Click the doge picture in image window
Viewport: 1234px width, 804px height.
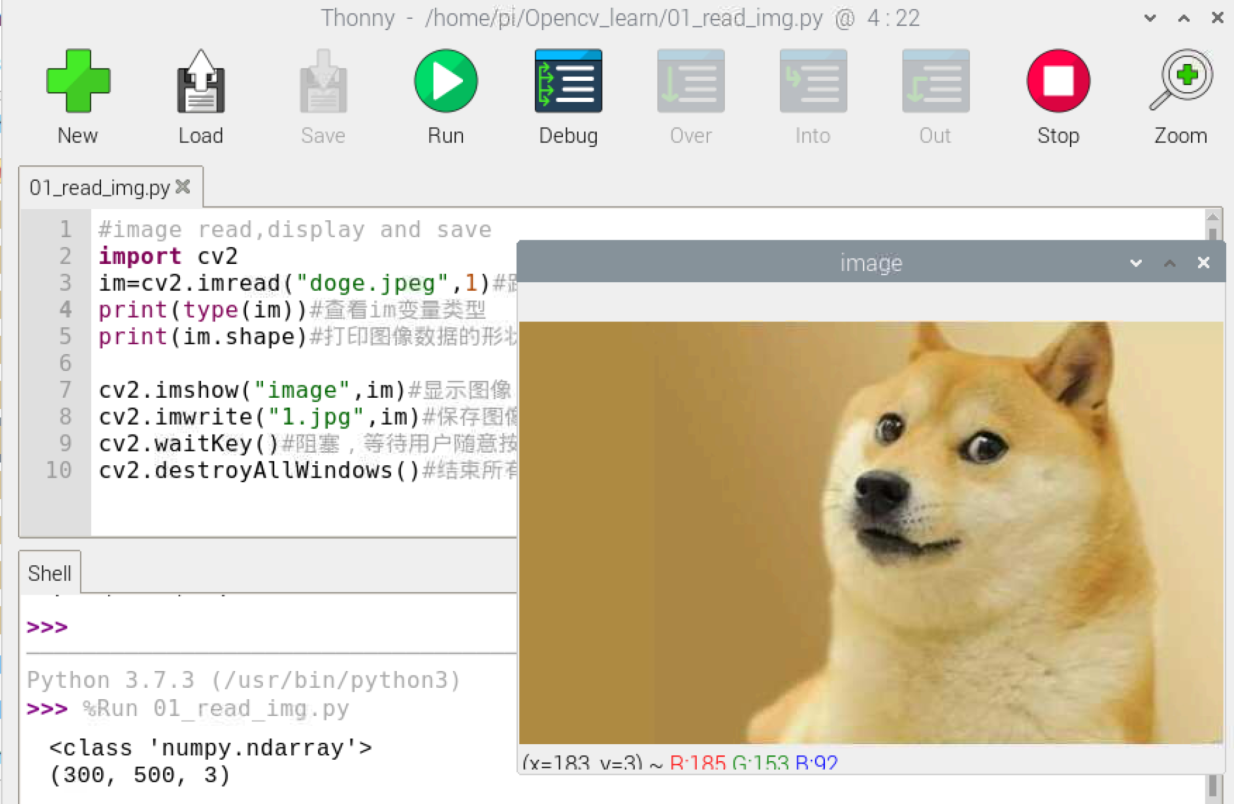coord(871,532)
